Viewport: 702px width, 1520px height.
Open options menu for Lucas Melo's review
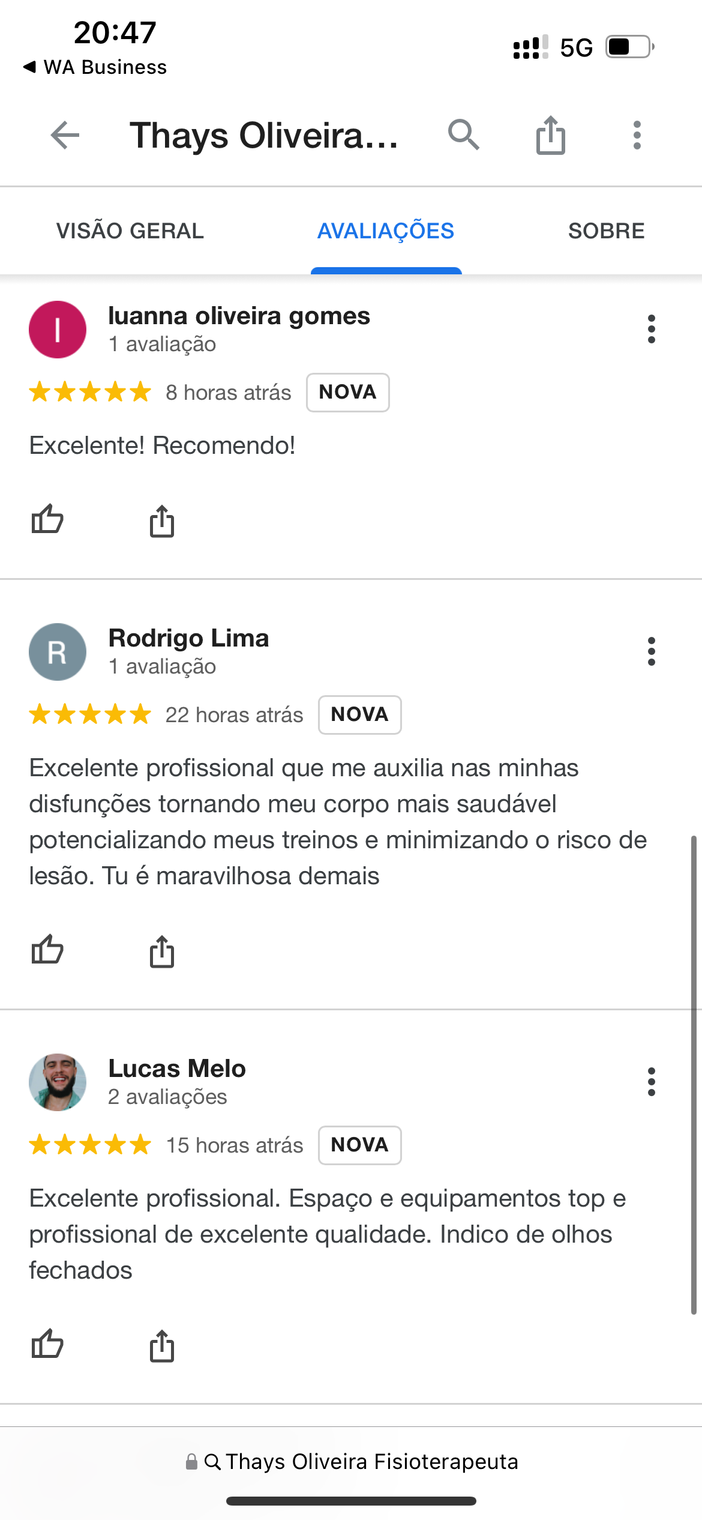tap(651, 1081)
